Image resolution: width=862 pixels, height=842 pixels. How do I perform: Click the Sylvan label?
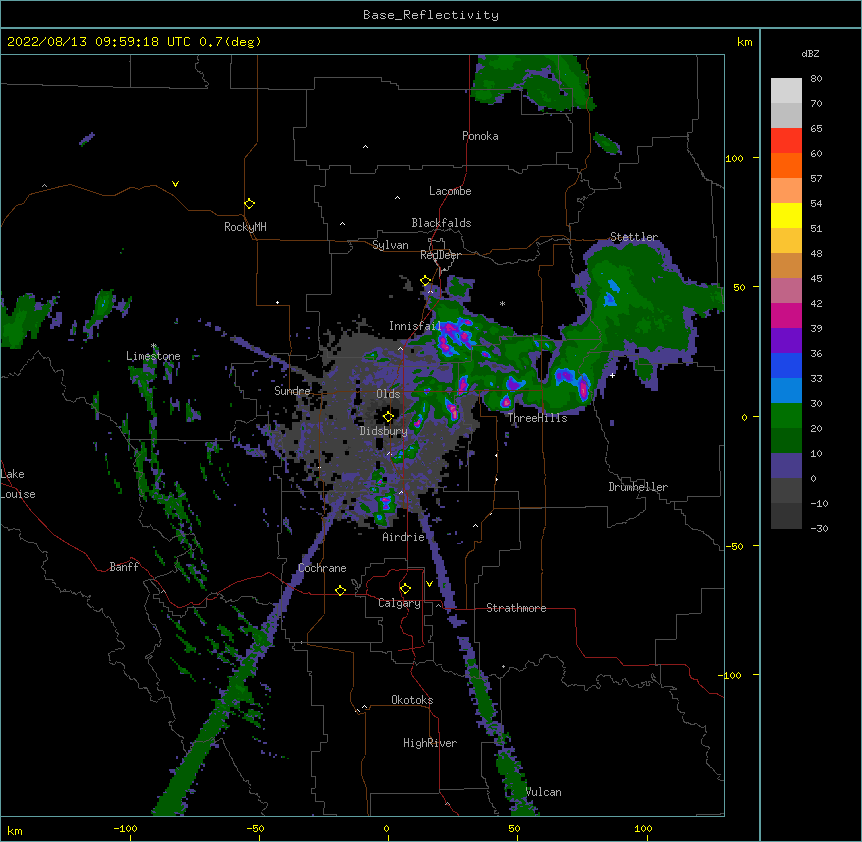390,245
